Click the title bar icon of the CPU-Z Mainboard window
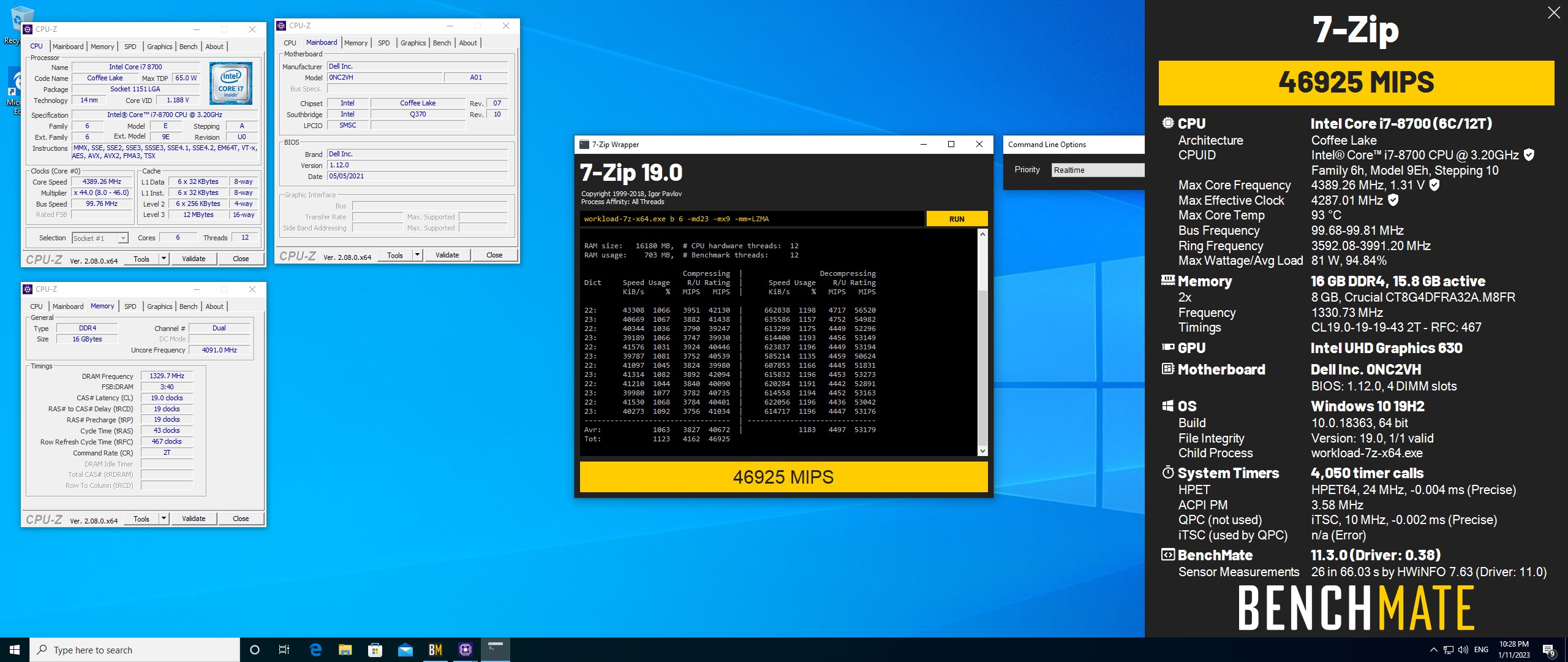Viewport: 1568px width, 662px height. [281, 26]
